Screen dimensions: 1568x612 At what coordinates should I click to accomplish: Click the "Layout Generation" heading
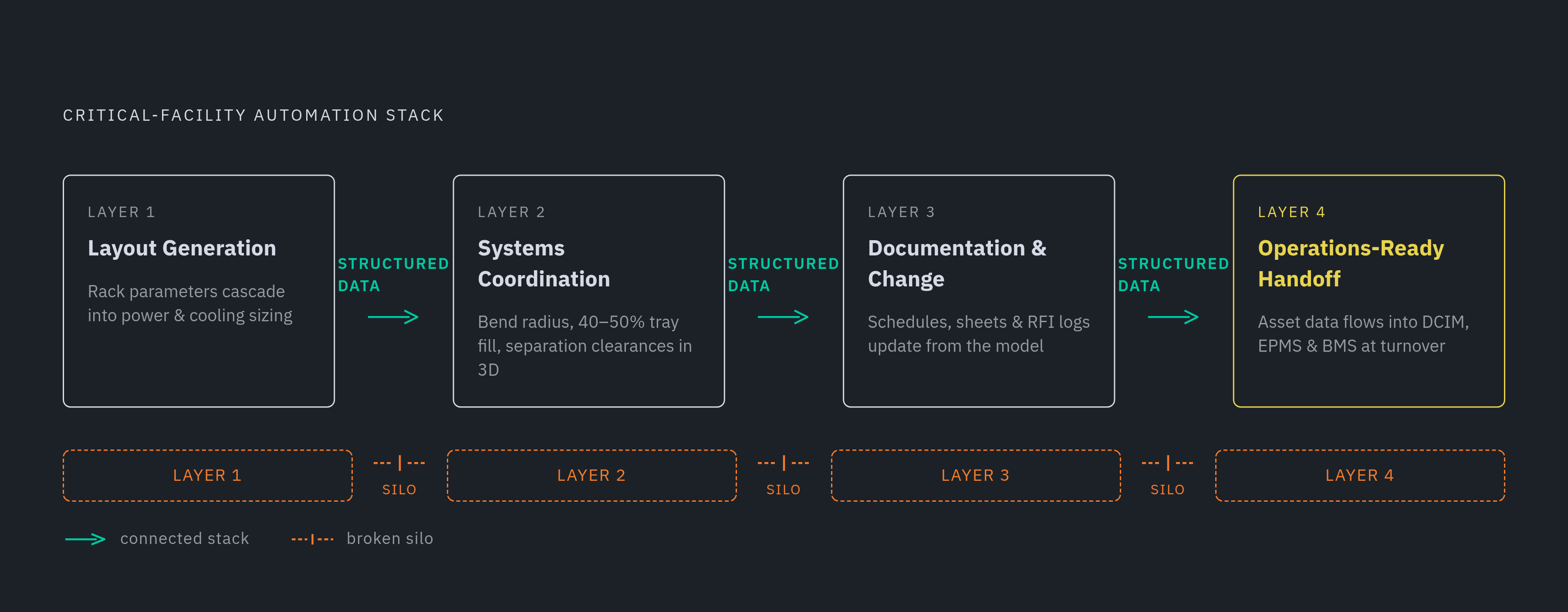pyautogui.click(x=182, y=248)
